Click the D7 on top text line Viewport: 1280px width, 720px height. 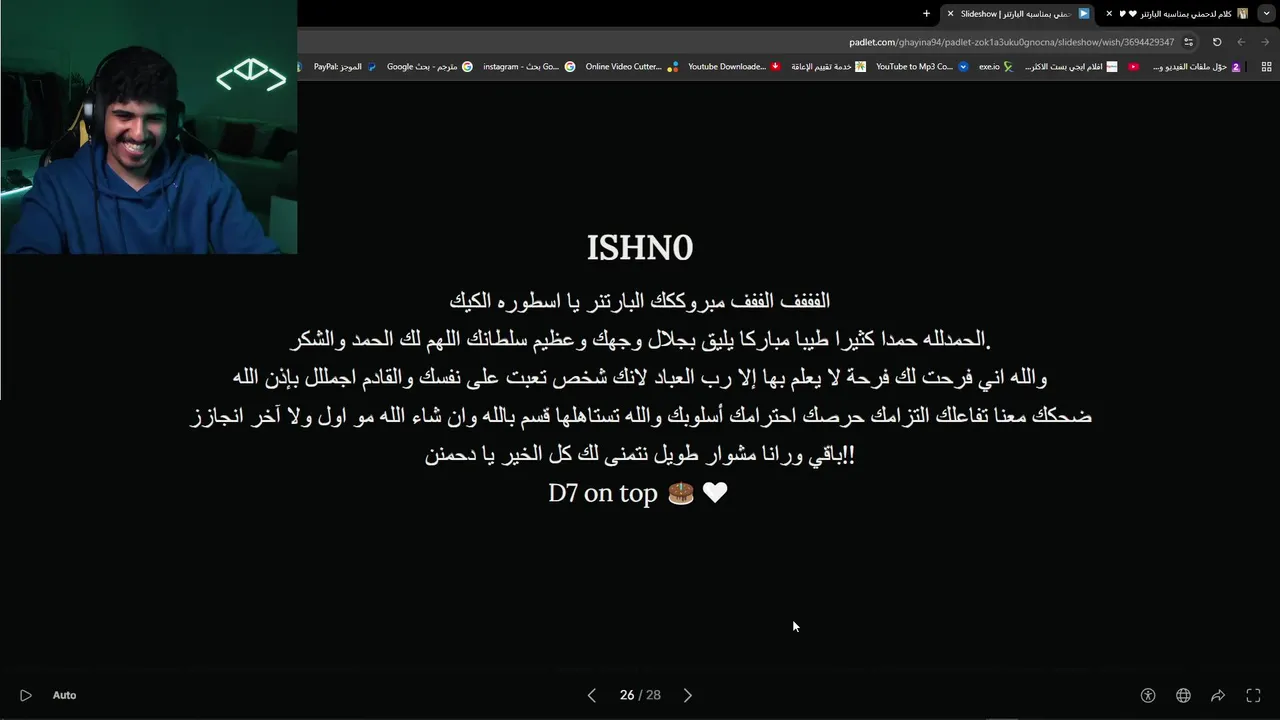603,493
